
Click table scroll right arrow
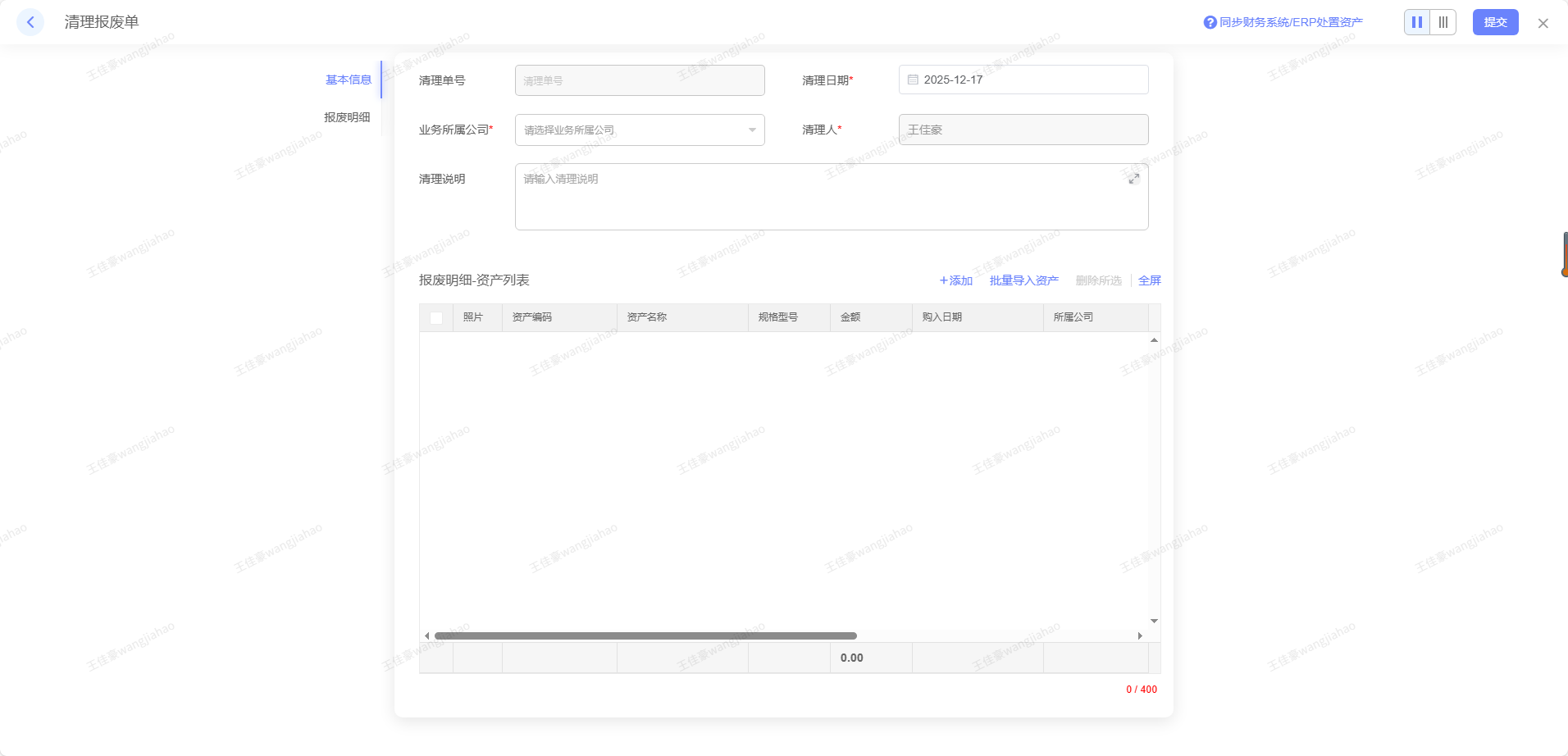tap(1140, 635)
